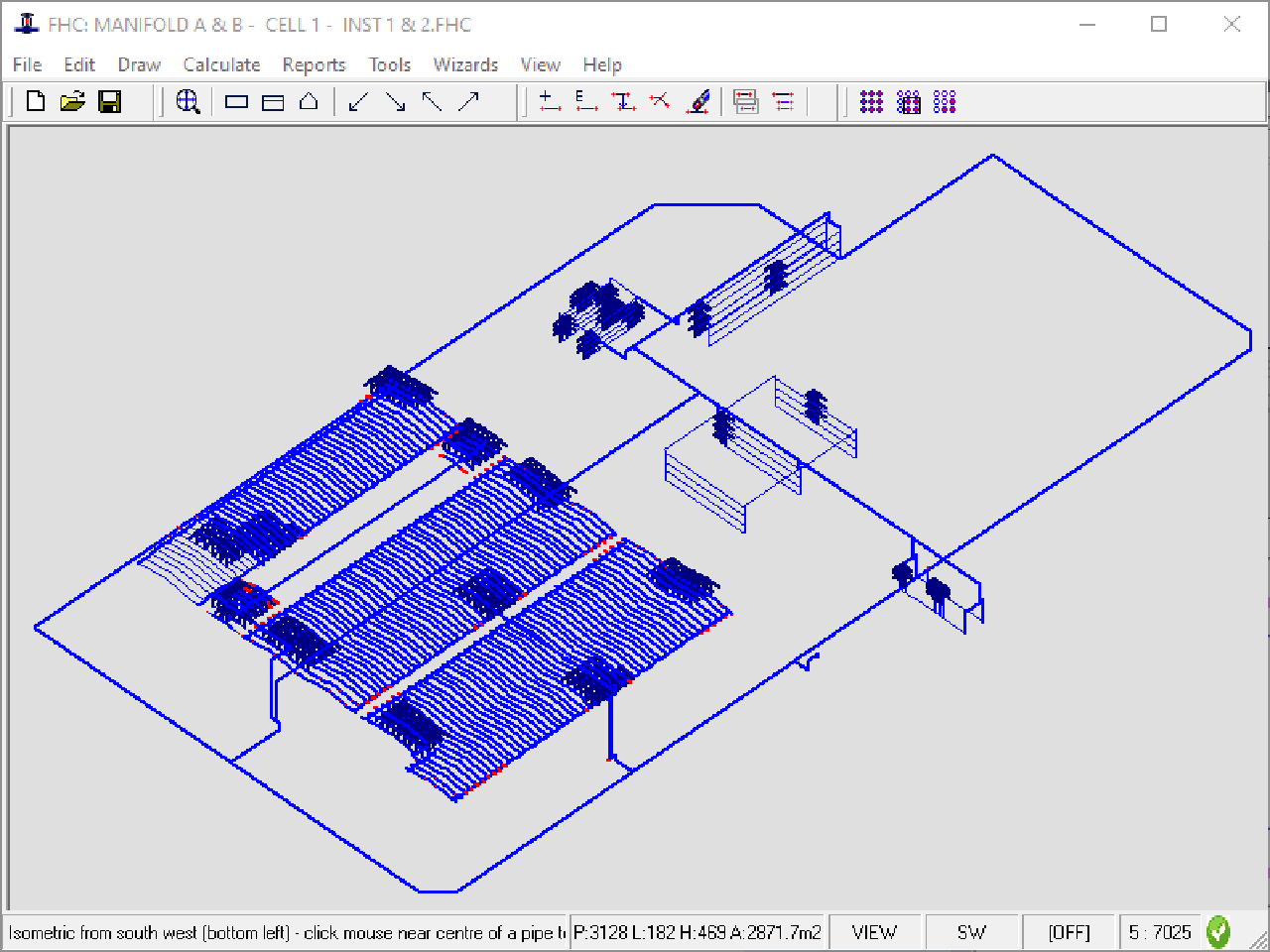Screen dimensions: 1270x952
Task: Open an existing FHC file
Action: click(71, 100)
